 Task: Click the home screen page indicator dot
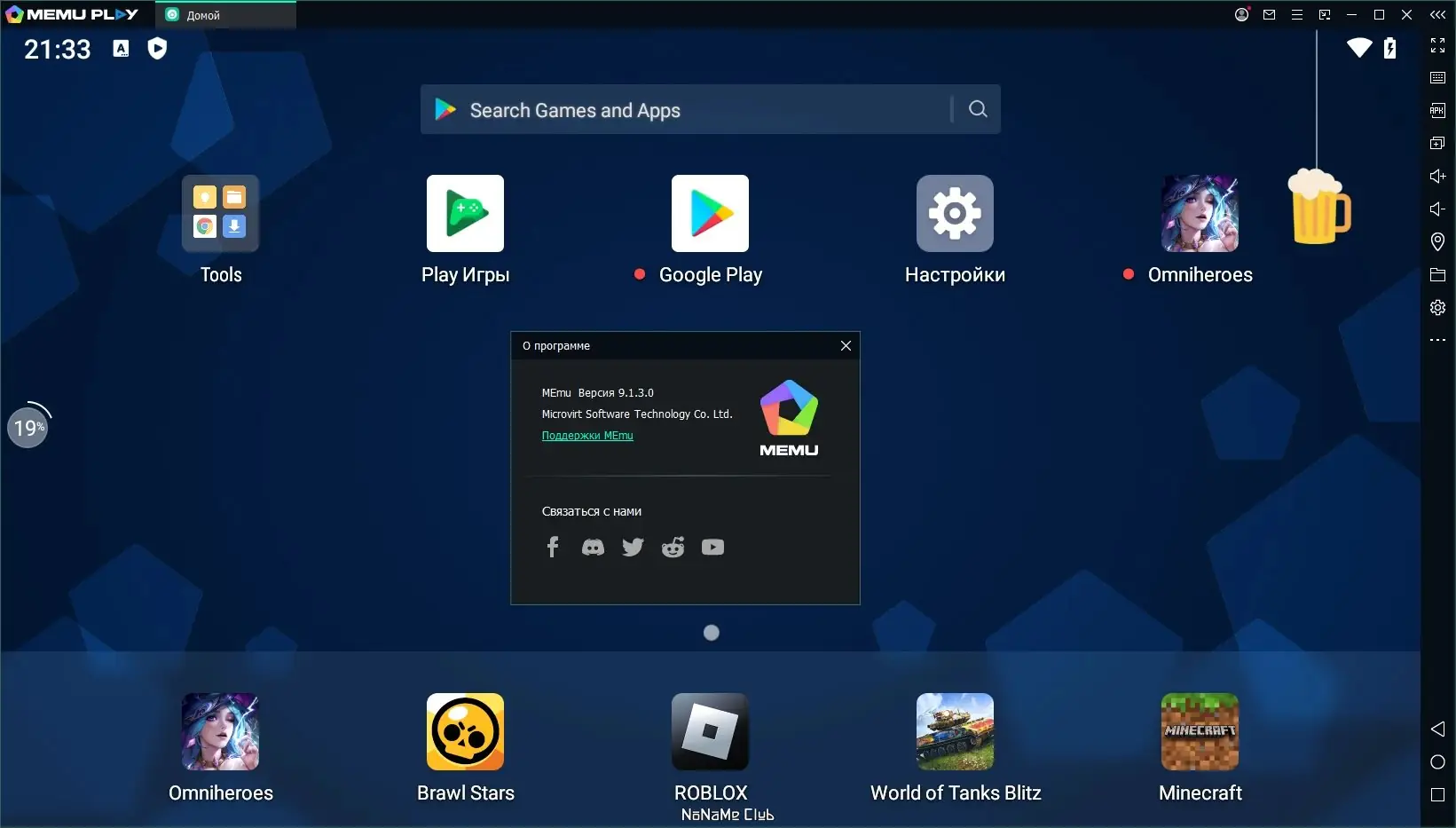point(712,633)
